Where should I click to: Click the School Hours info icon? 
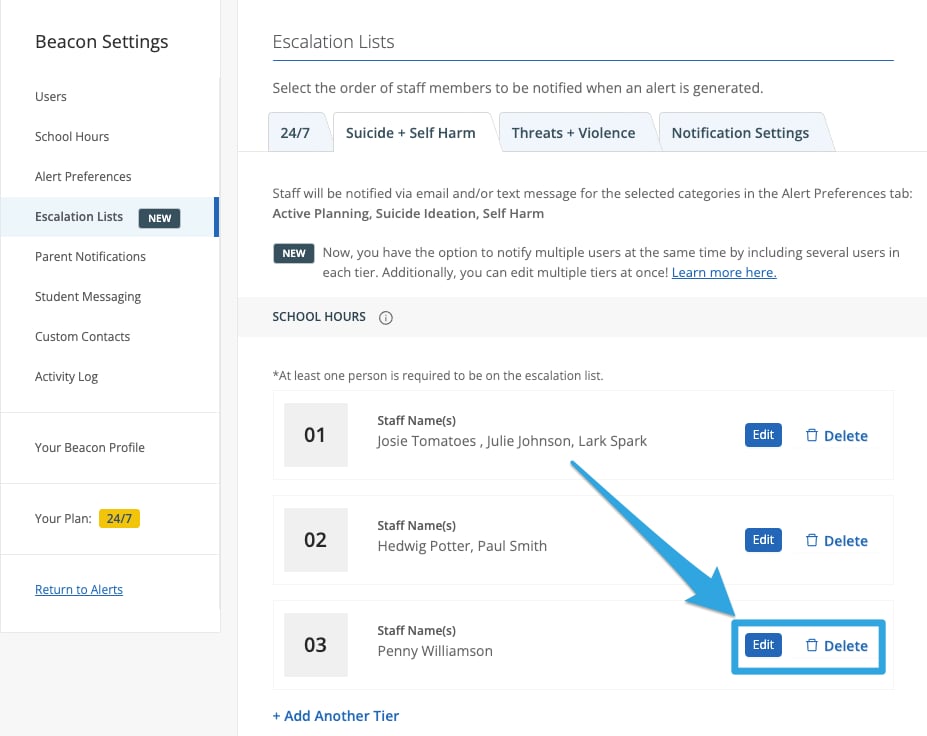[x=385, y=317]
